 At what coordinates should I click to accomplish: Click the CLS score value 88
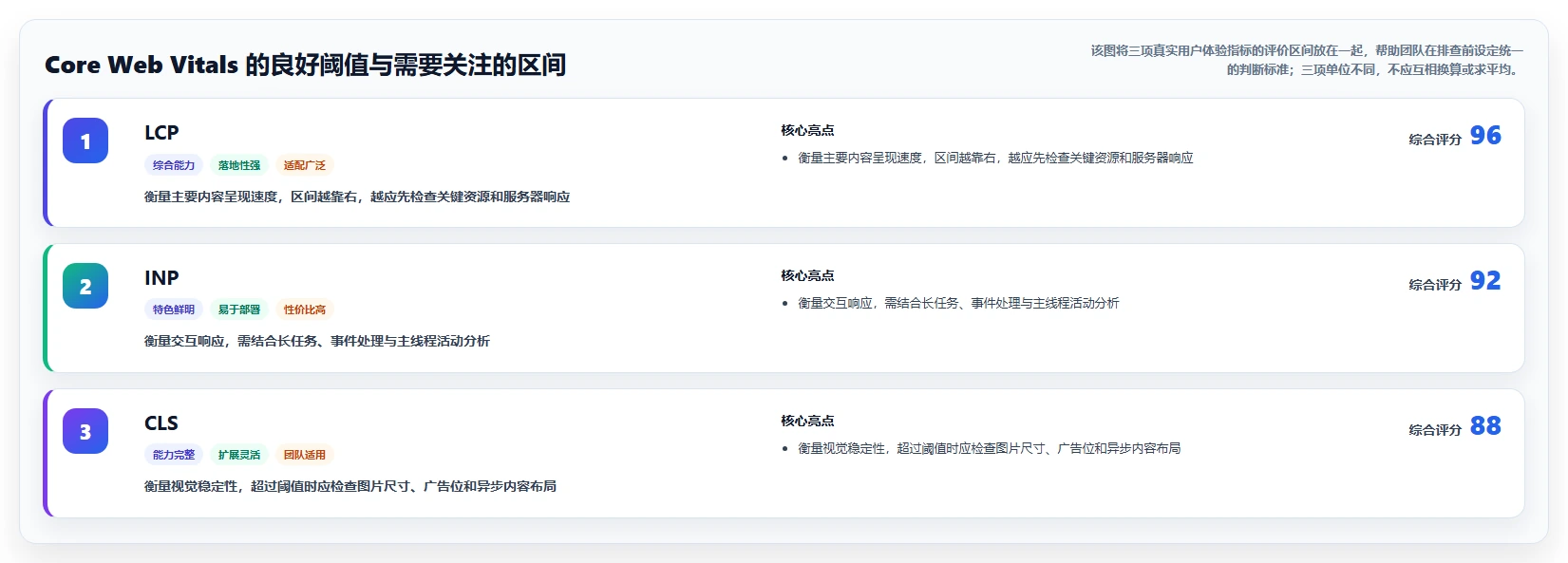(x=1485, y=426)
